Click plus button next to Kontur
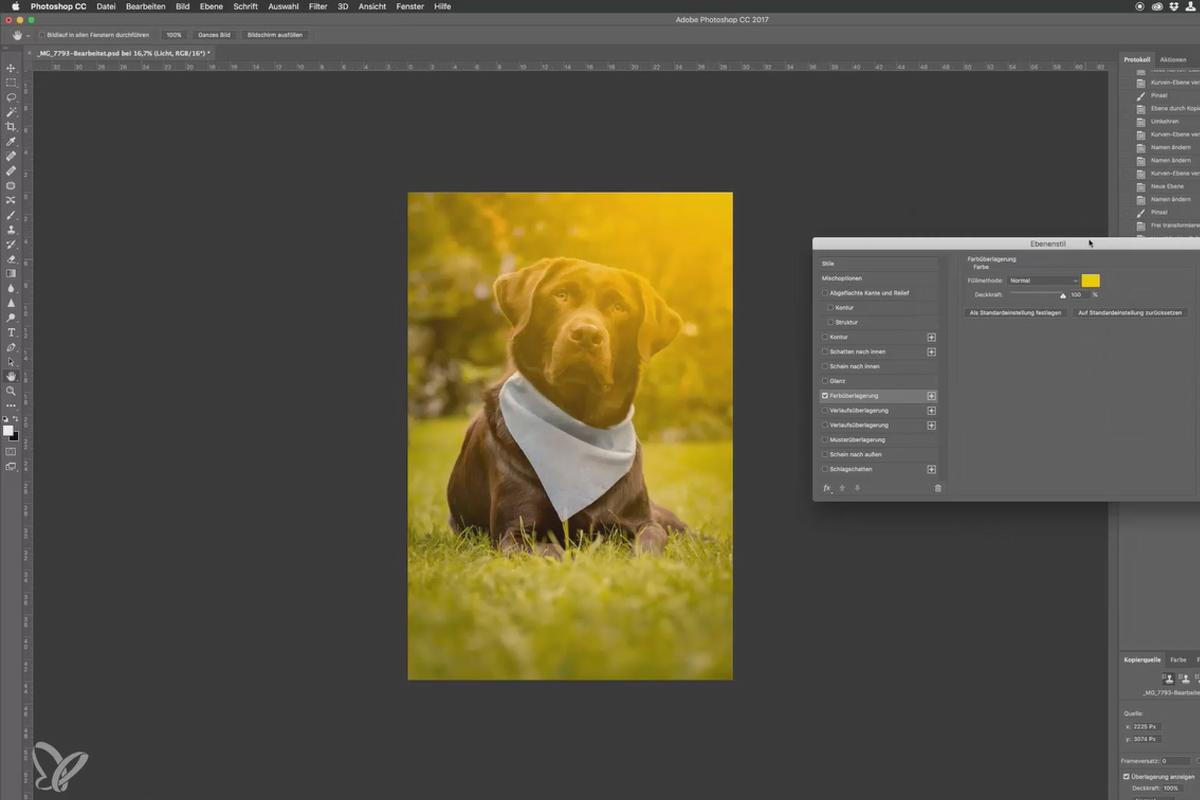 tap(931, 337)
